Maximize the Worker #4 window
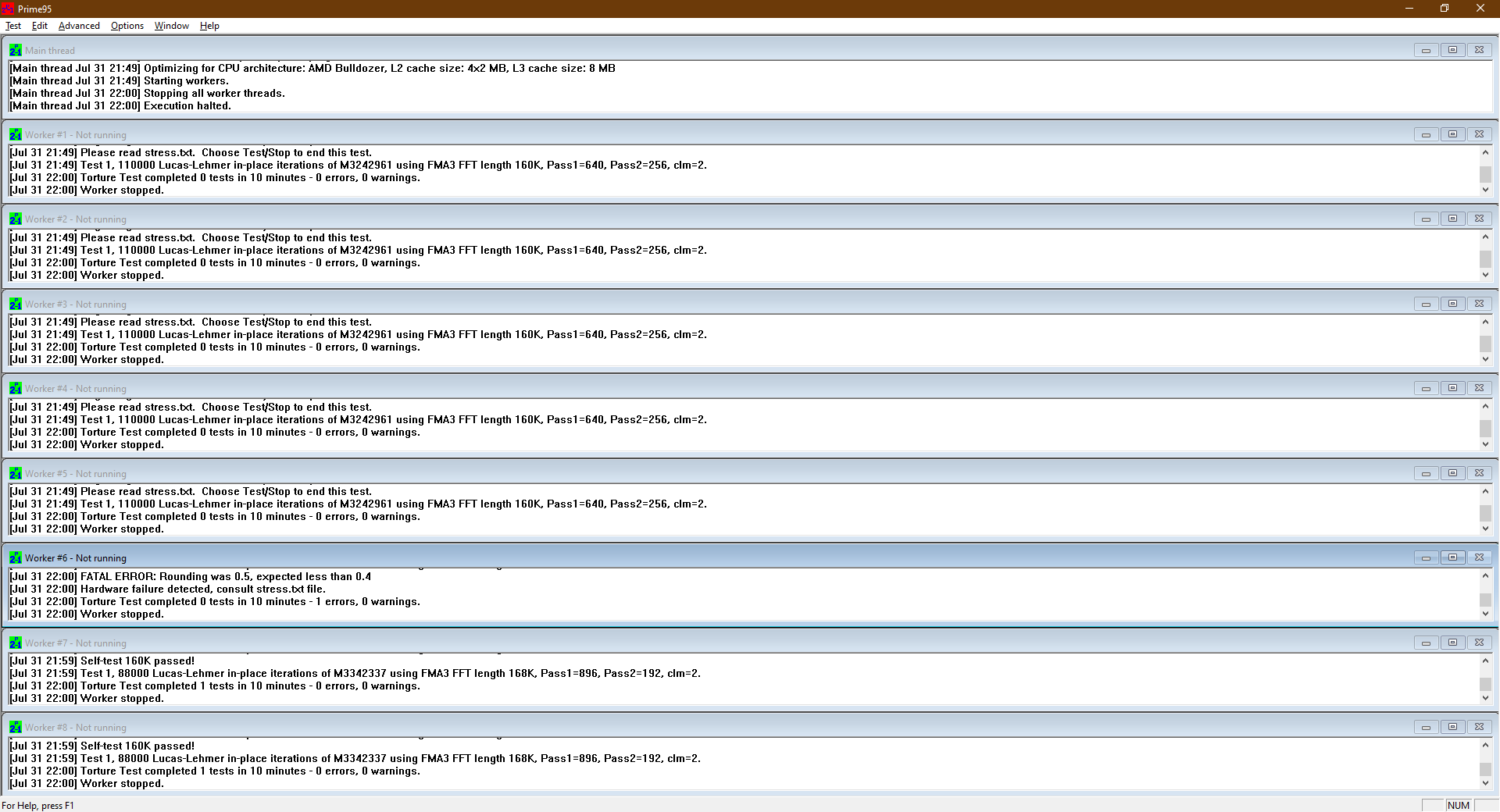Image resolution: width=1500 pixels, height=812 pixels. [x=1452, y=388]
